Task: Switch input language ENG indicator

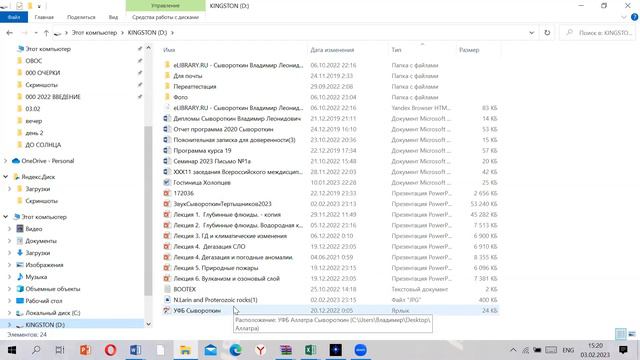Action: 568,350
